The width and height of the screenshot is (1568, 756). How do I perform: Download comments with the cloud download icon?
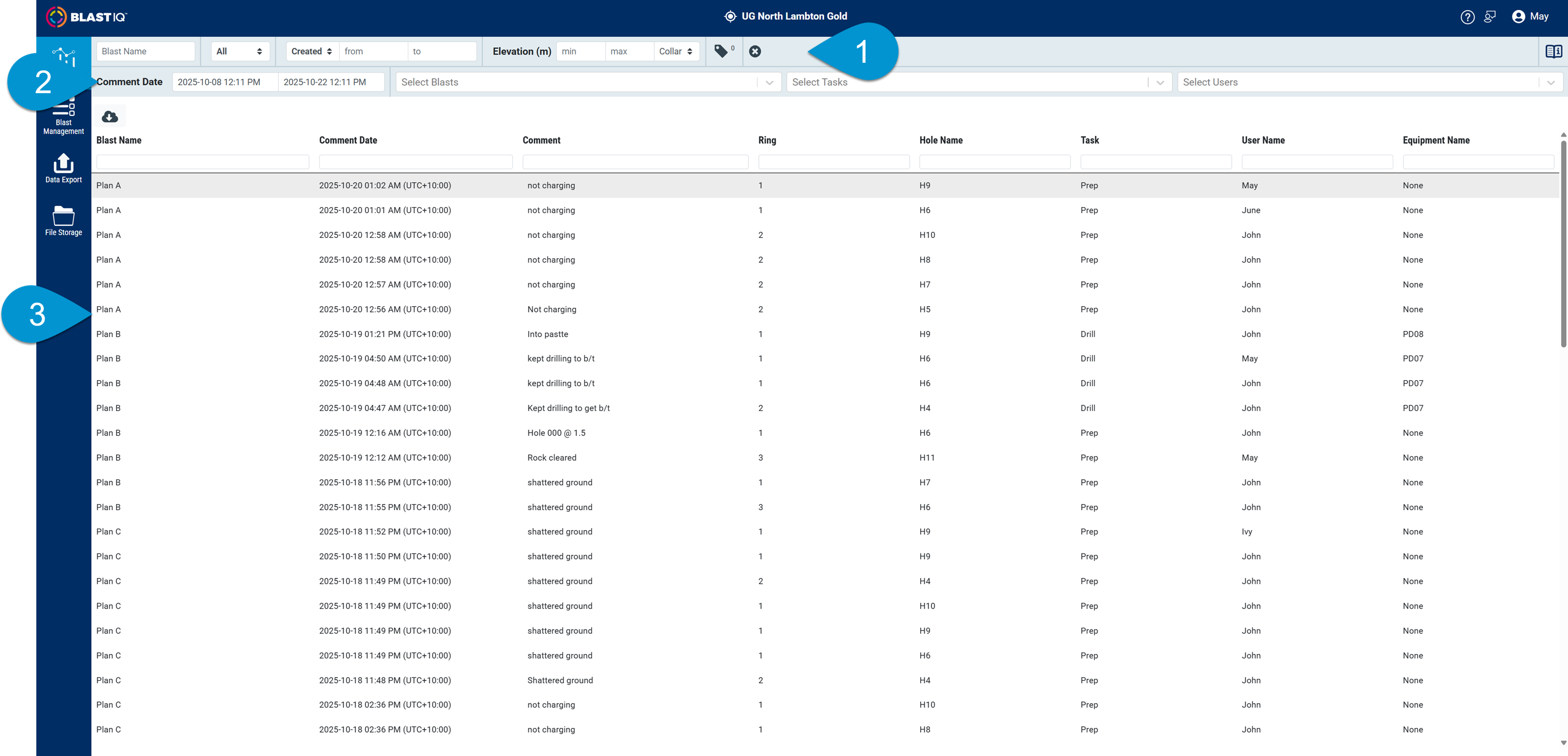tap(110, 116)
